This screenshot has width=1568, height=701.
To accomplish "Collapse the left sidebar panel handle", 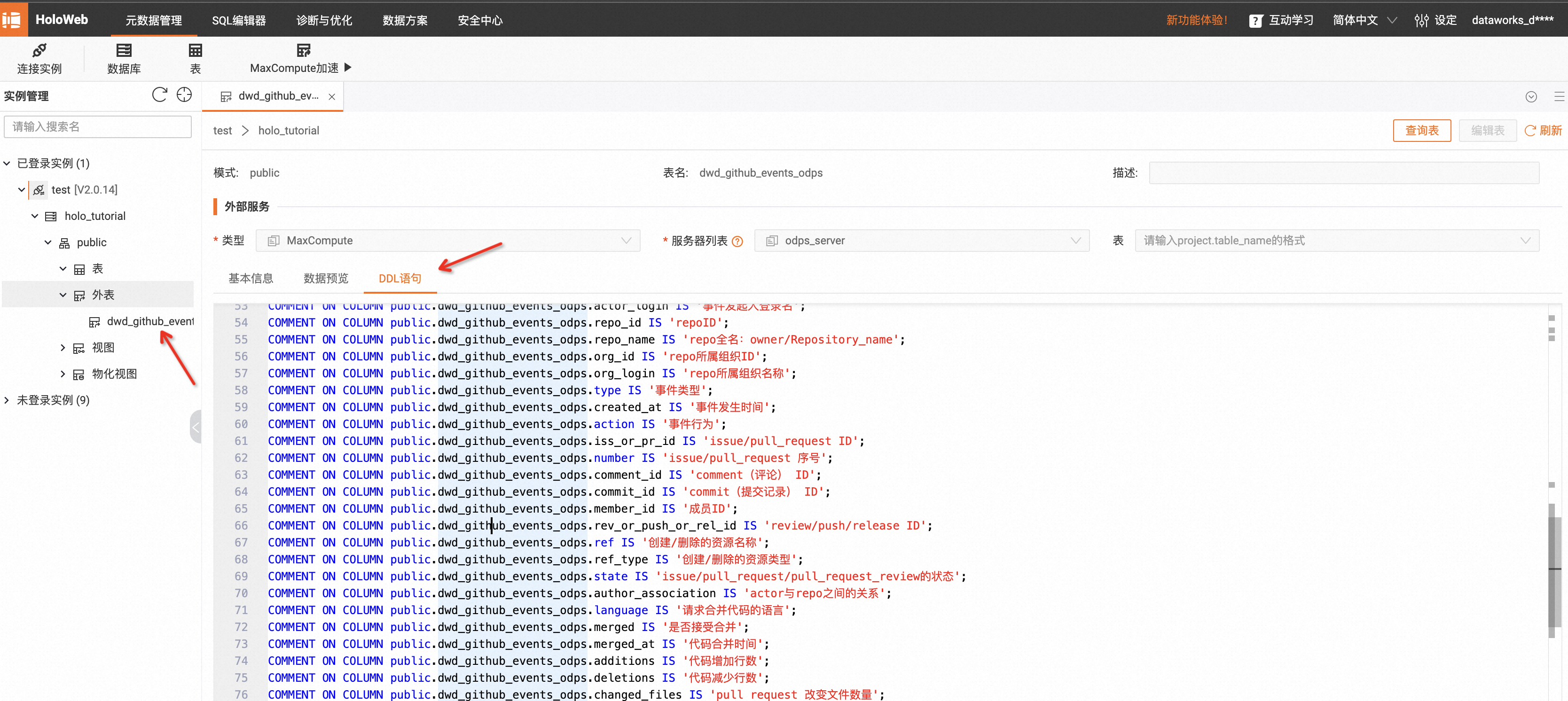I will pos(196,427).
